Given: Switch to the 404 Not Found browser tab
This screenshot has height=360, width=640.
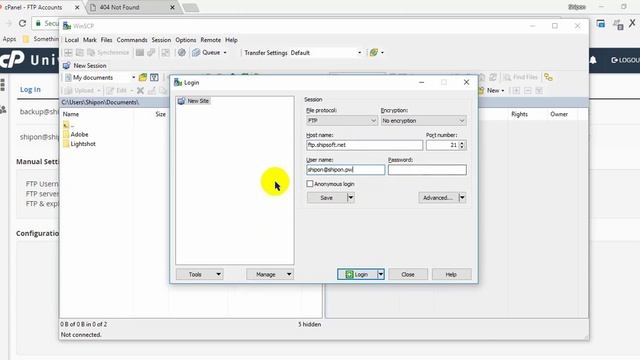Looking at the screenshot, I should click(x=133, y=7).
